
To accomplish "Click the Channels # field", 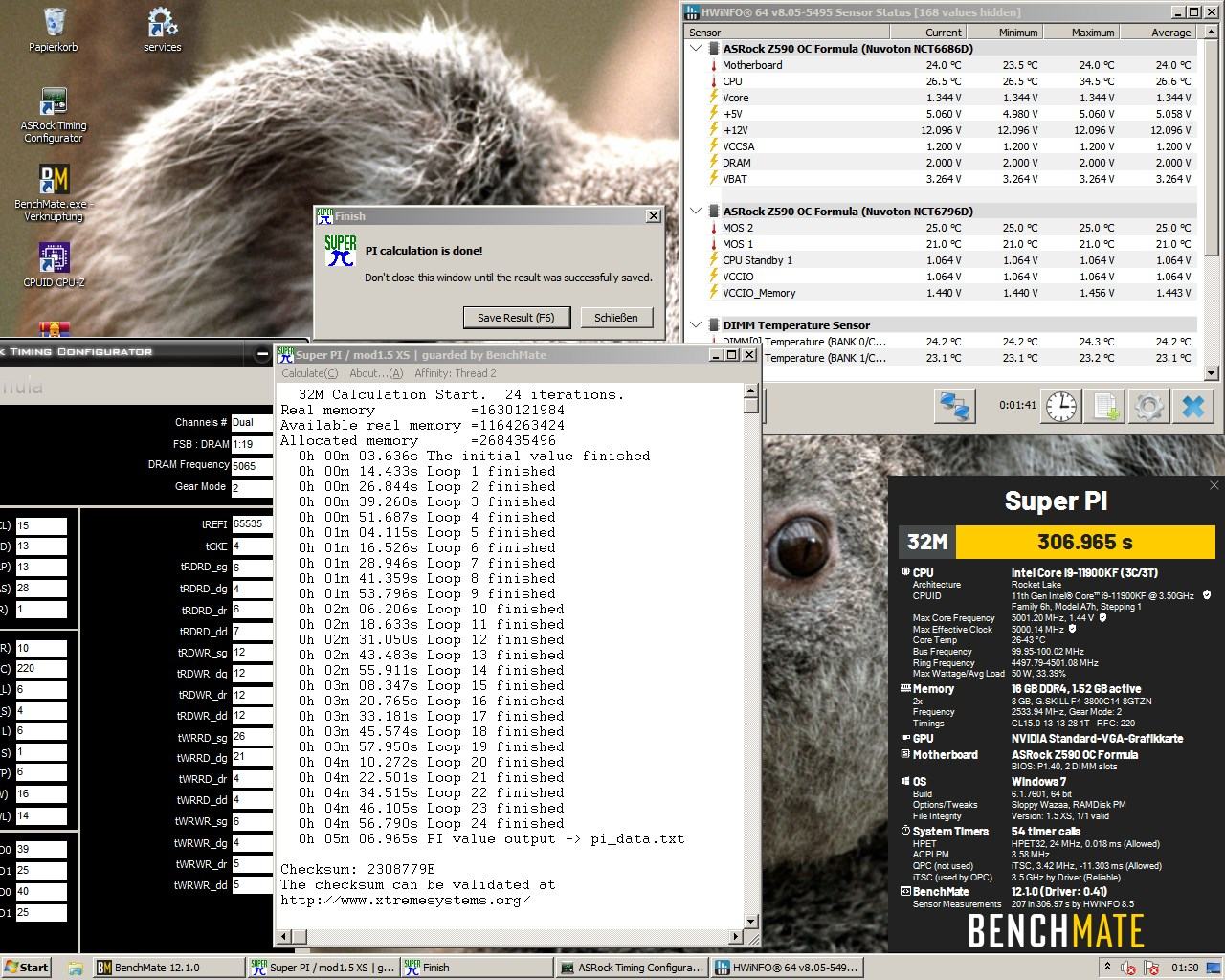I will click(251, 422).
